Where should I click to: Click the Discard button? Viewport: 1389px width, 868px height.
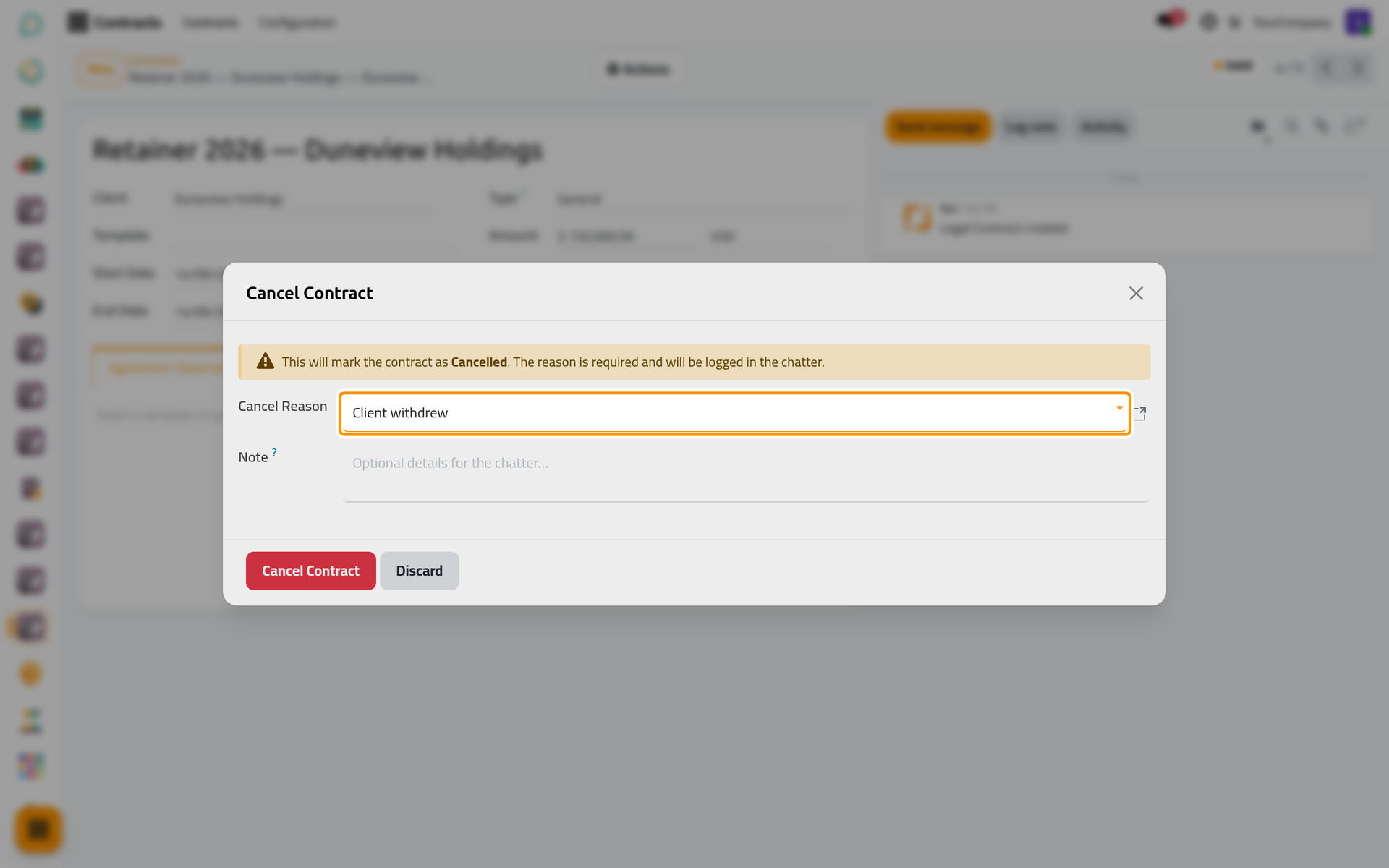point(419,571)
